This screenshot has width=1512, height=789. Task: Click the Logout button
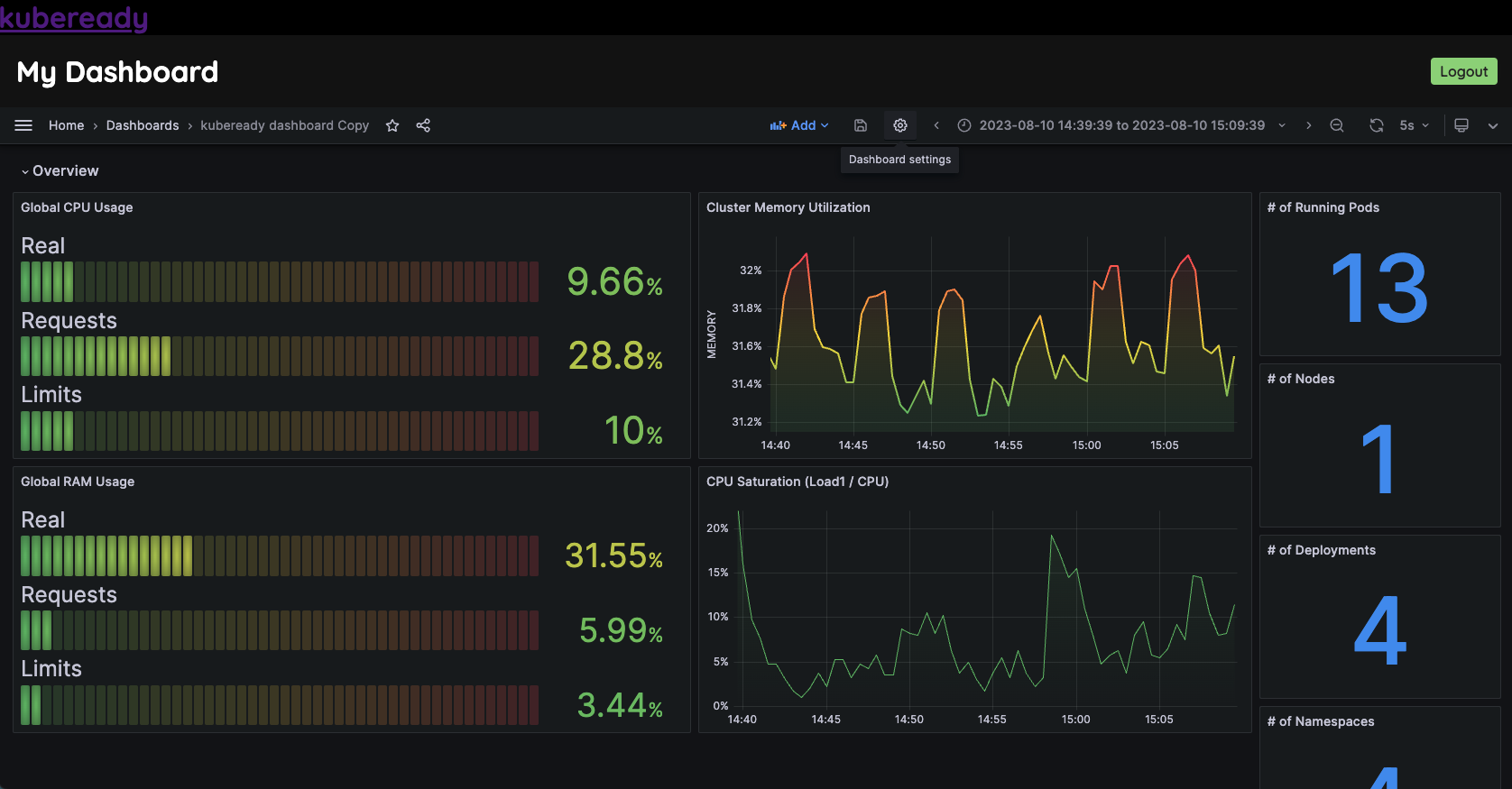(1463, 71)
